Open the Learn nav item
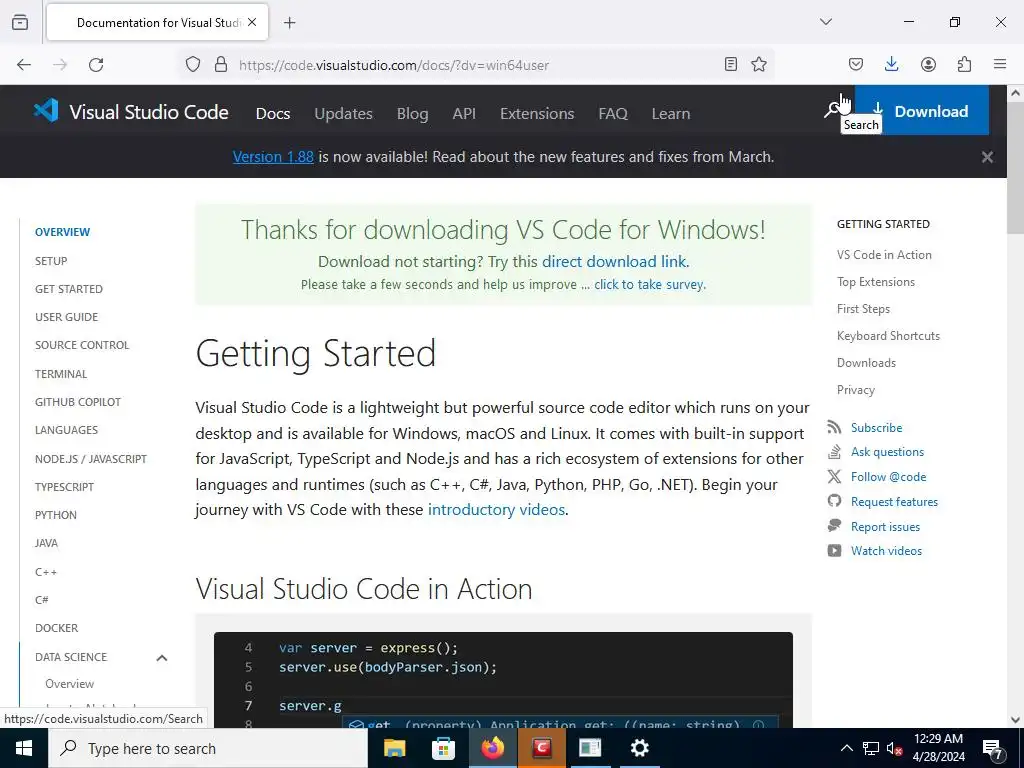 coord(671,114)
